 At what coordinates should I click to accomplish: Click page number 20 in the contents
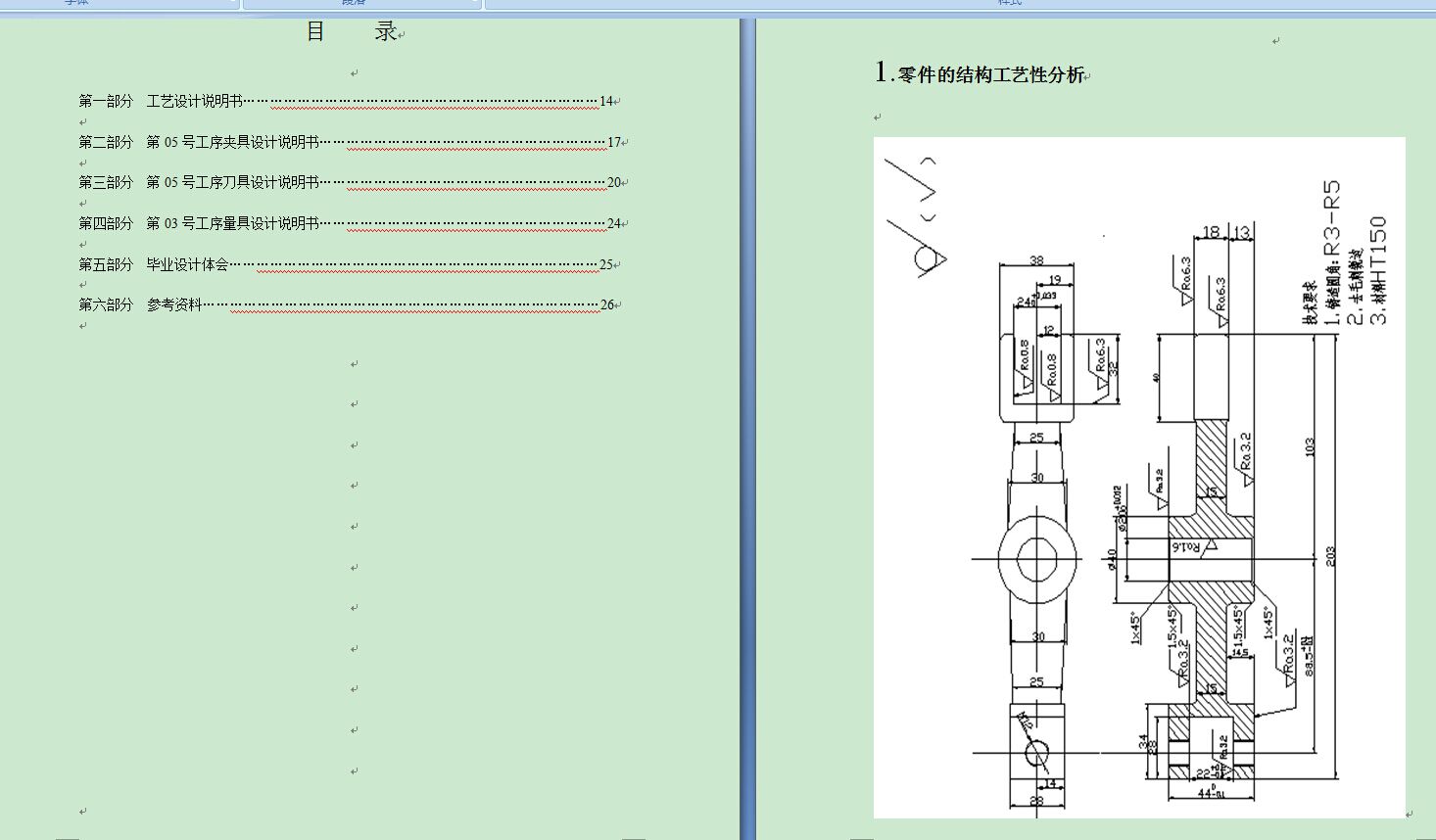614,182
